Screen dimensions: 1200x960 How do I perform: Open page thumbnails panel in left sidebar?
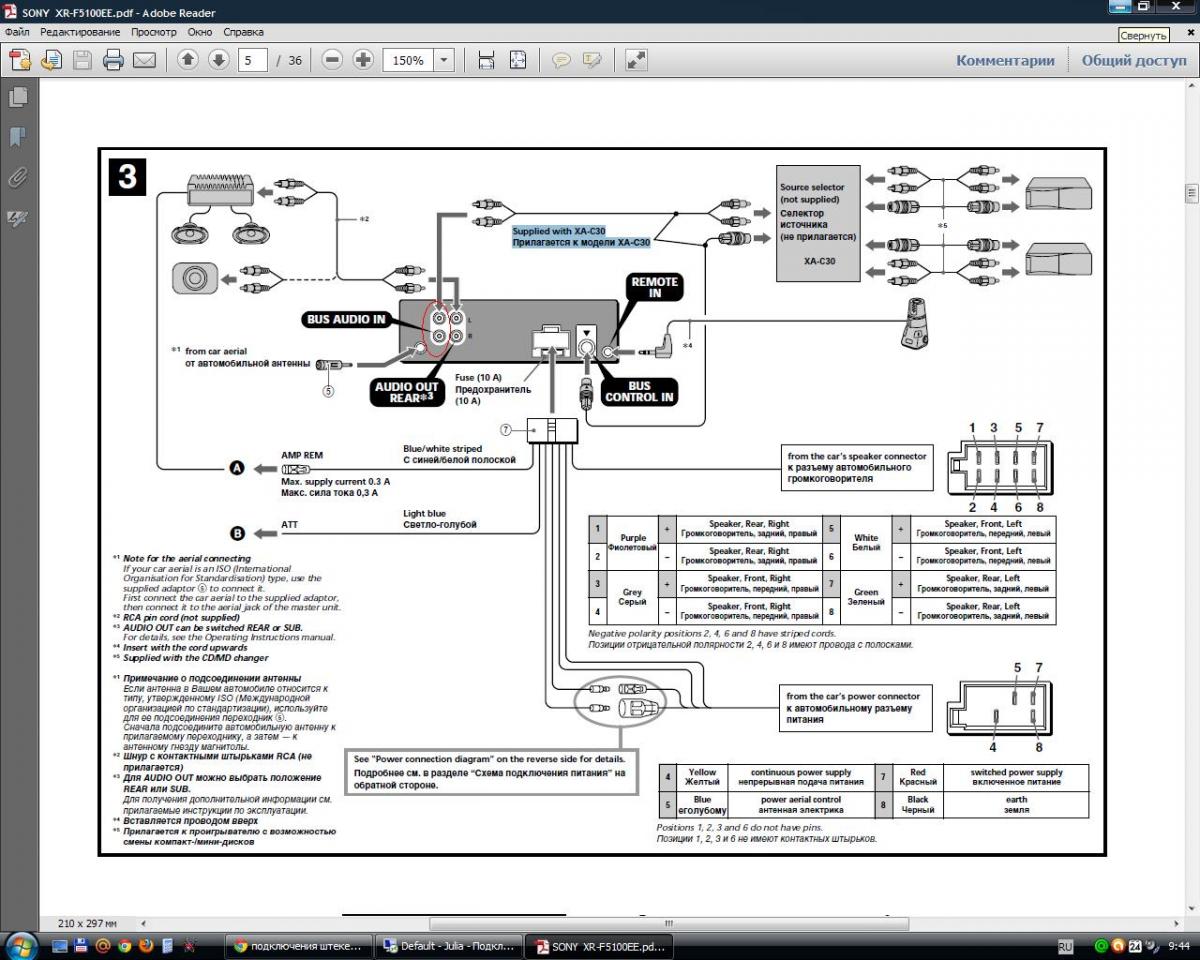(x=18, y=97)
